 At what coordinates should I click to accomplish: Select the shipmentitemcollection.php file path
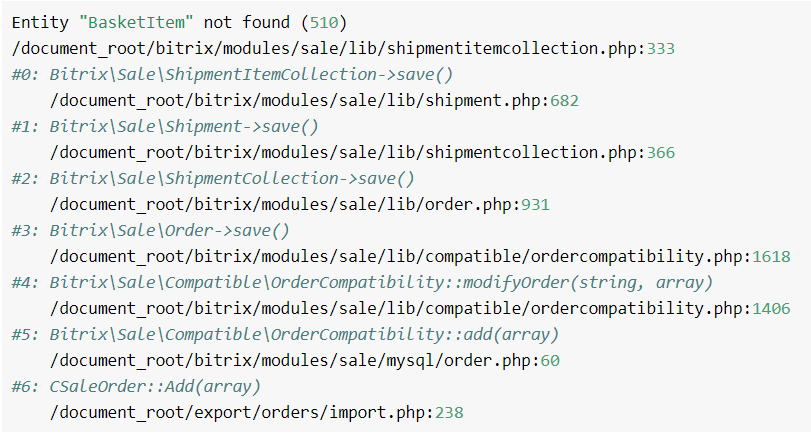tap(328, 49)
